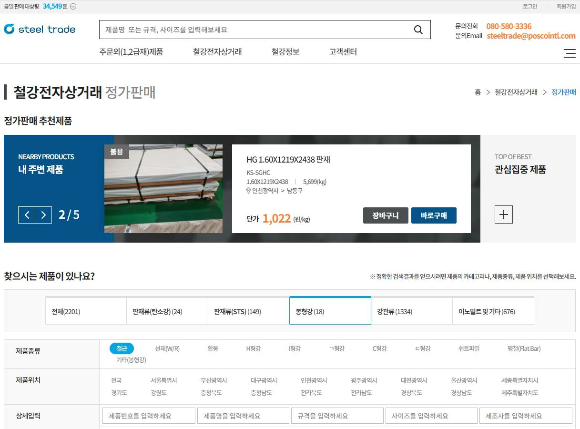Click the round icon beside the 34,549 count

[73, 6]
